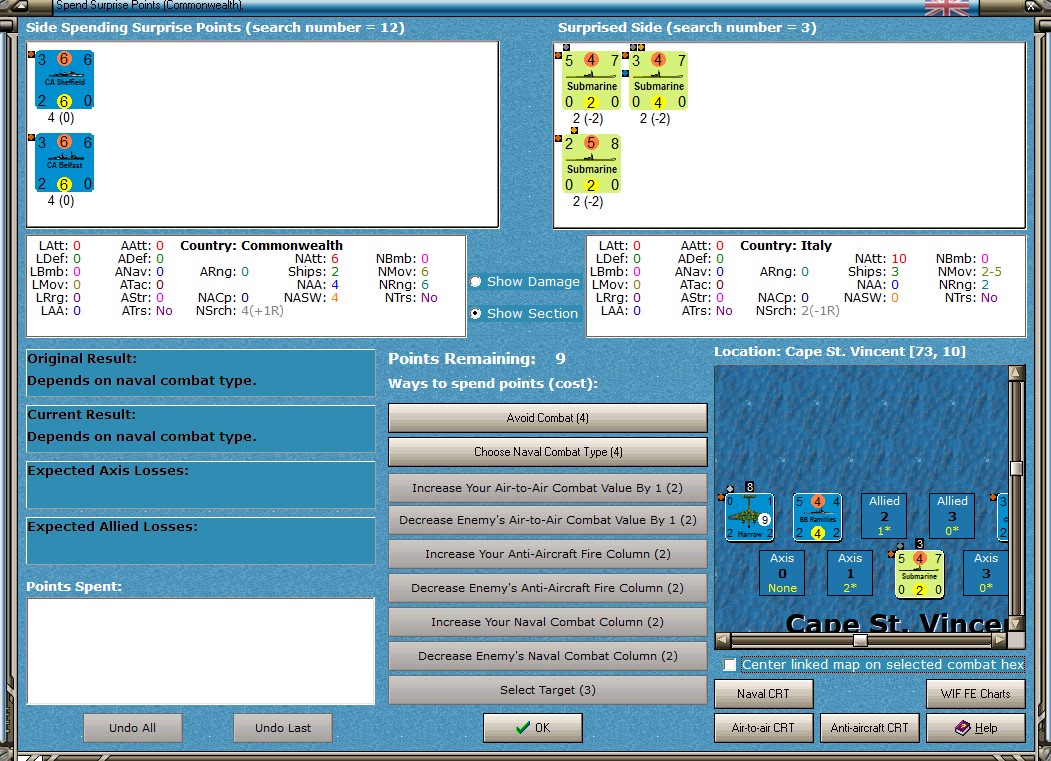Screen dimensions: 1051x761
Task: Select the CA Sheffield ship counter
Action: (x=64, y=79)
